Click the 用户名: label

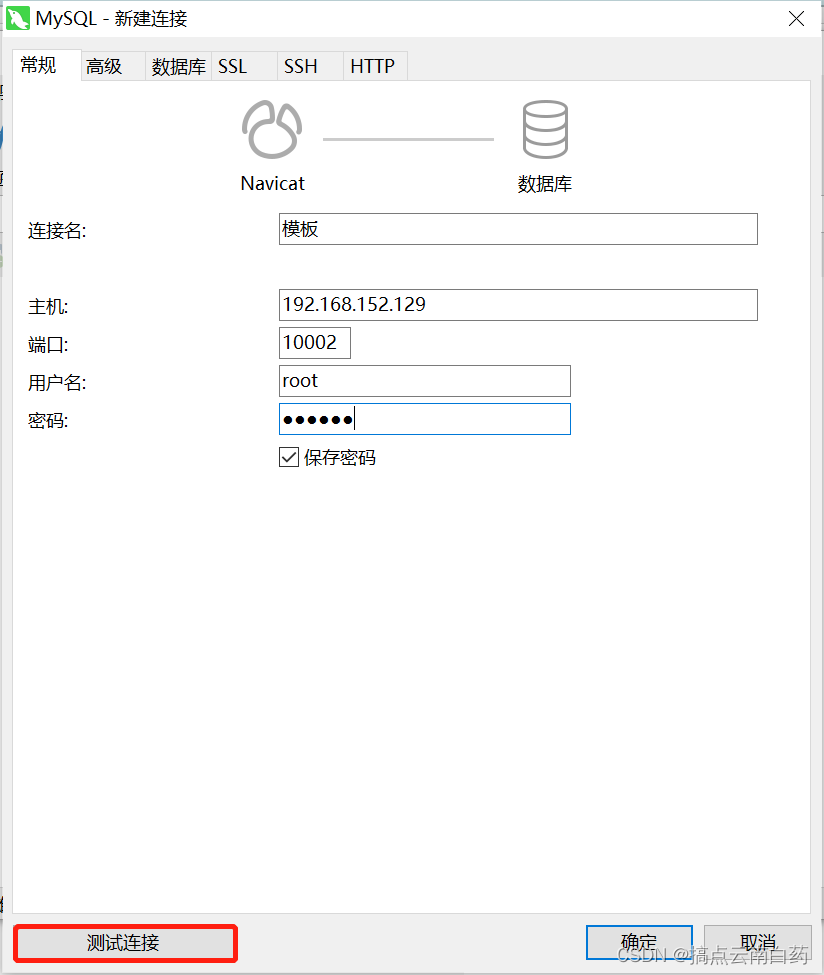pyautogui.click(x=57, y=382)
